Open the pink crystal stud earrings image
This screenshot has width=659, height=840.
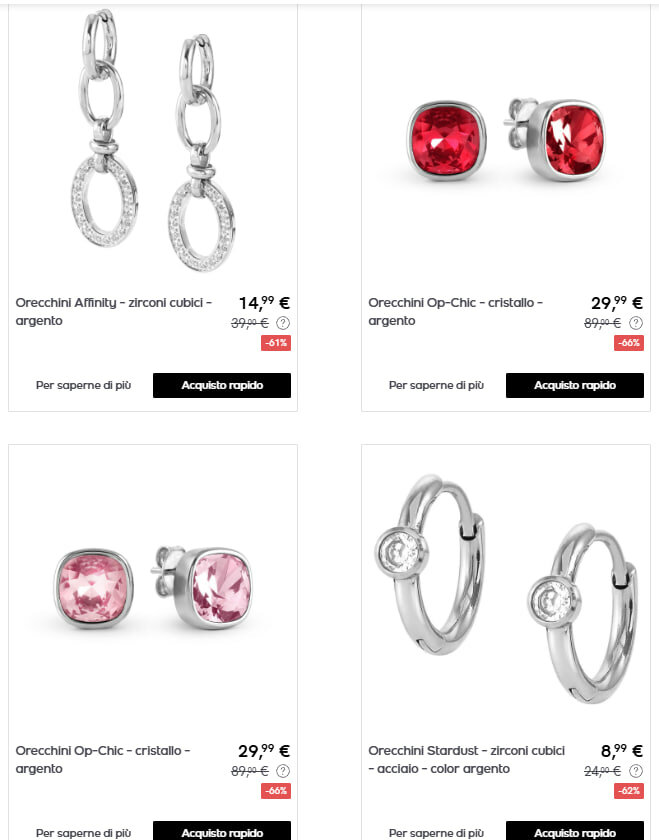tap(153, 587)
